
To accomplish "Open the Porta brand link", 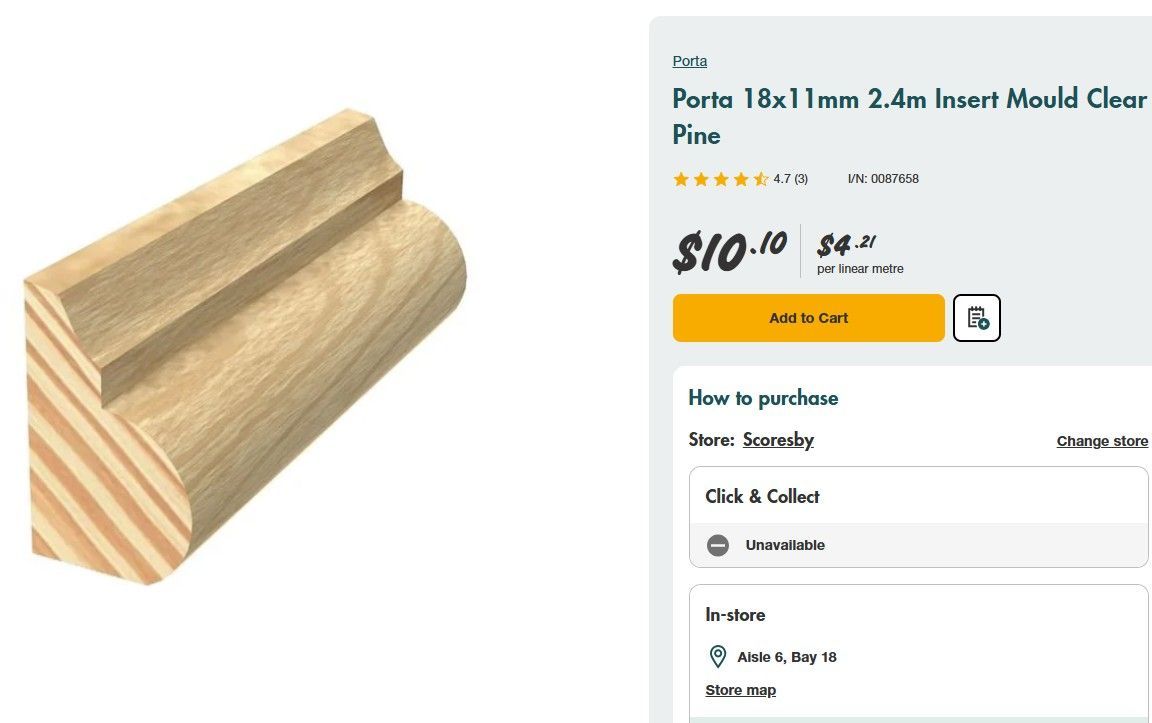I will [x=690, y=61].
